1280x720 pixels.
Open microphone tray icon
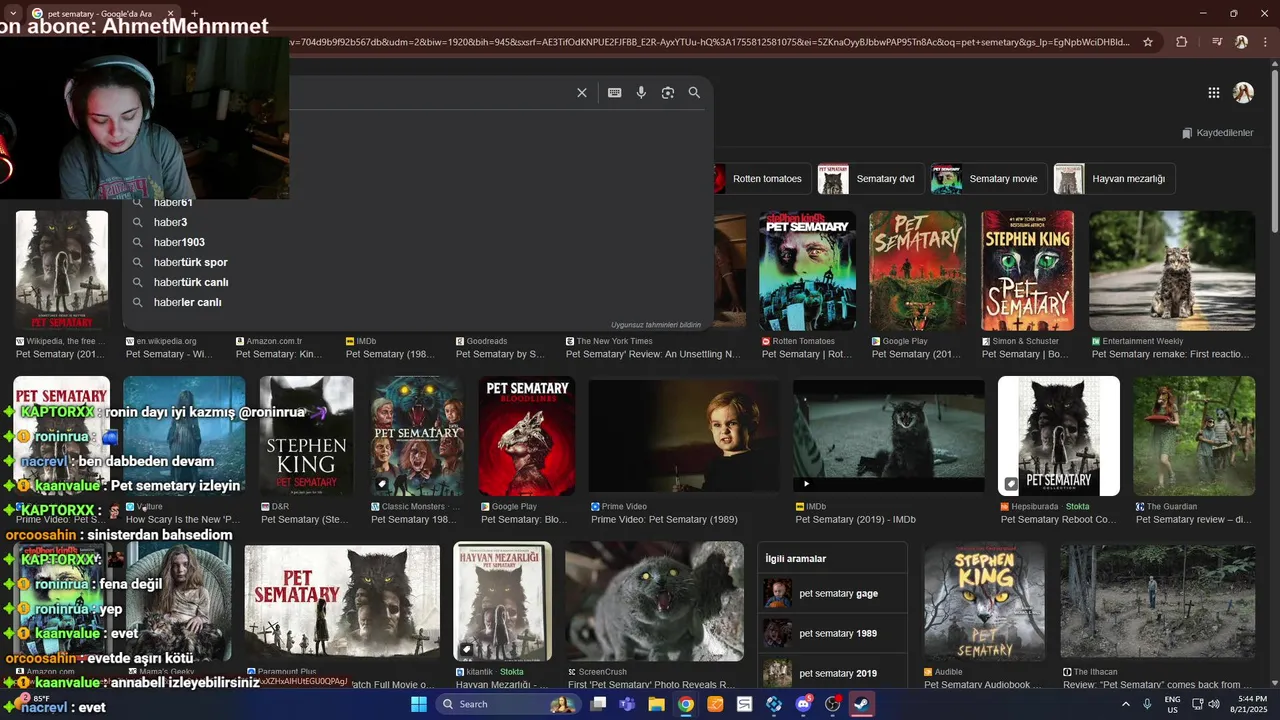[1149, 704]
